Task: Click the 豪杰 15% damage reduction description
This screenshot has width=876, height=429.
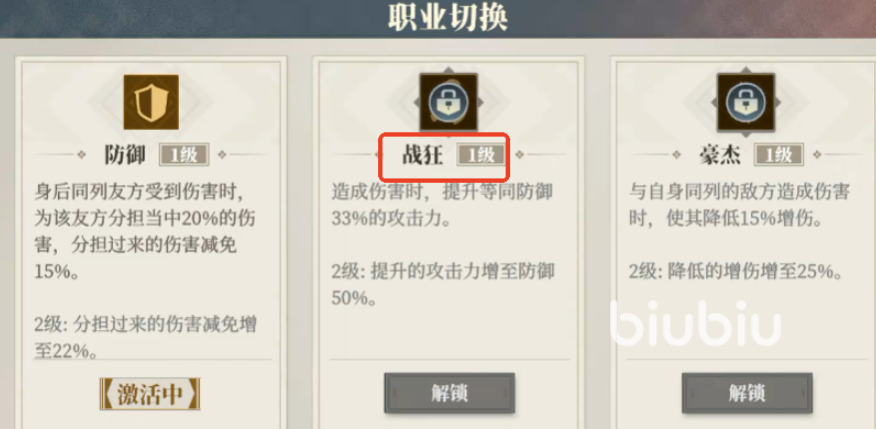Action: (x=739, y=205)
